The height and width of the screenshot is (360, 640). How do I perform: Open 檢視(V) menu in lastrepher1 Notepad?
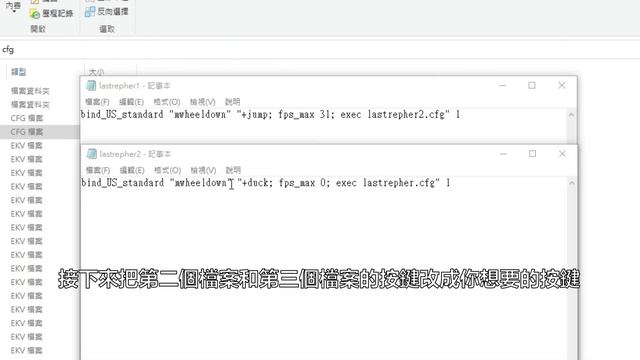click(x=202, y=102)
